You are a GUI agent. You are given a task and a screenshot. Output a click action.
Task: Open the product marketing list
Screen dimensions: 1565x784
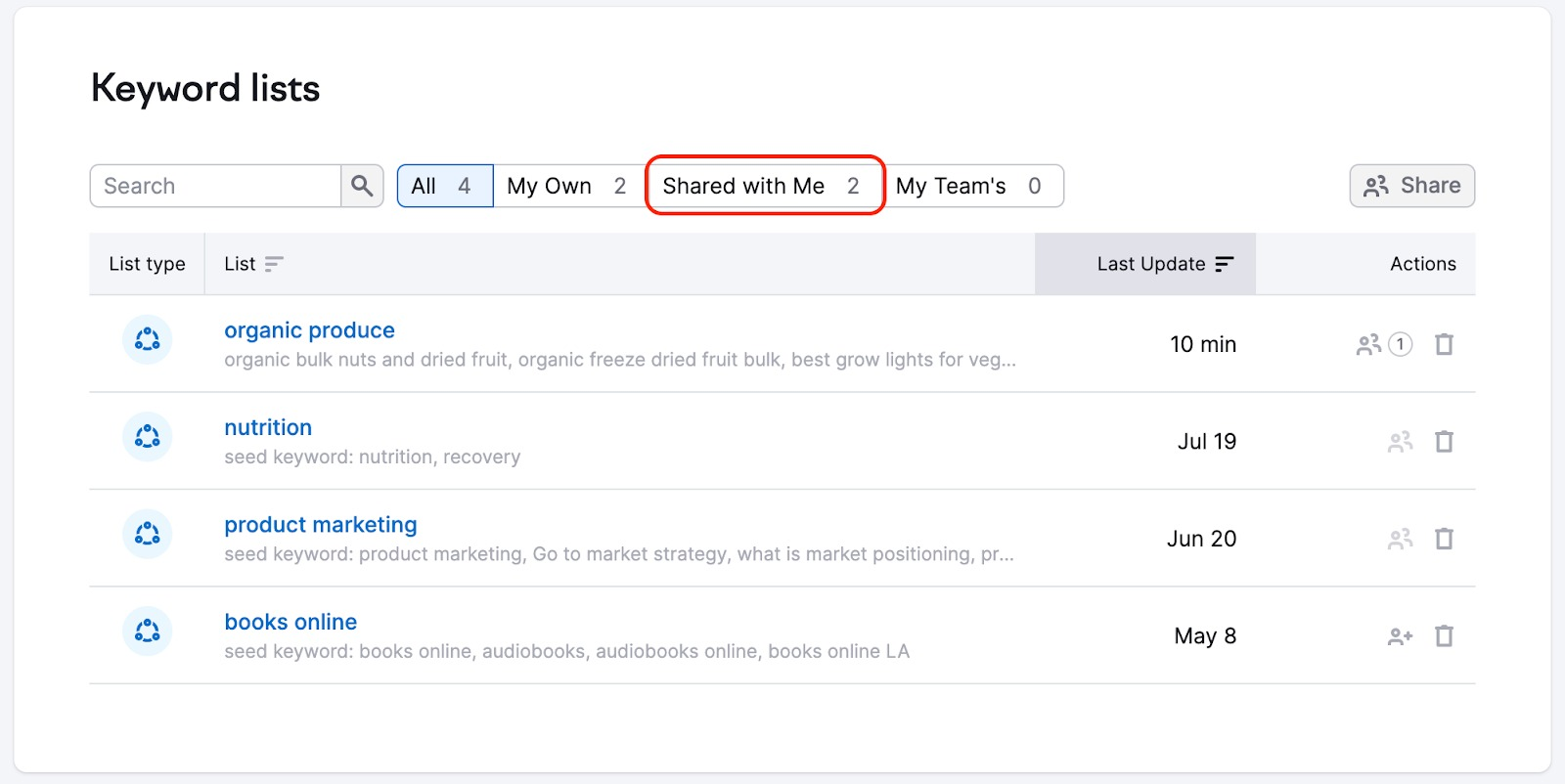point(320,525)
